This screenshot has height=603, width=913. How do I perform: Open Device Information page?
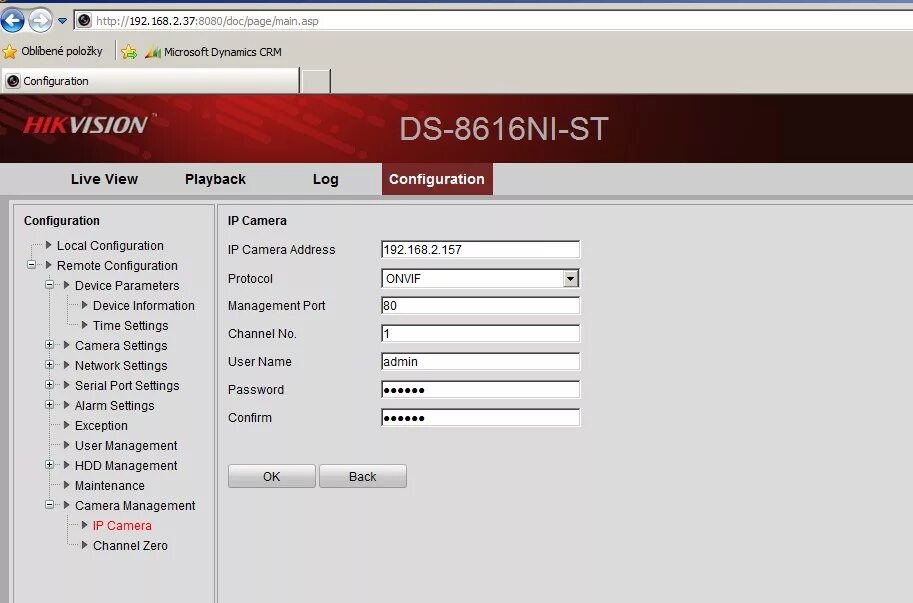144,306
